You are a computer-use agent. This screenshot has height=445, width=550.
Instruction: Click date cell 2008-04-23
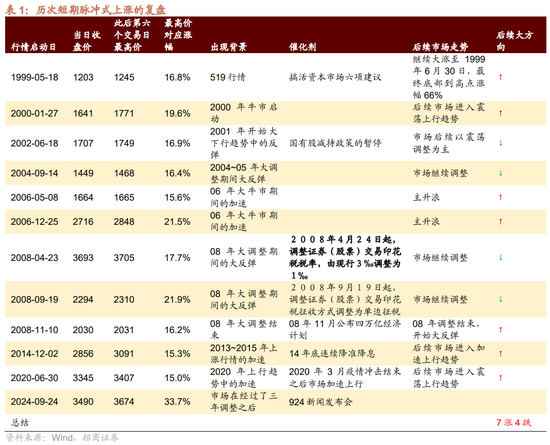34,257
